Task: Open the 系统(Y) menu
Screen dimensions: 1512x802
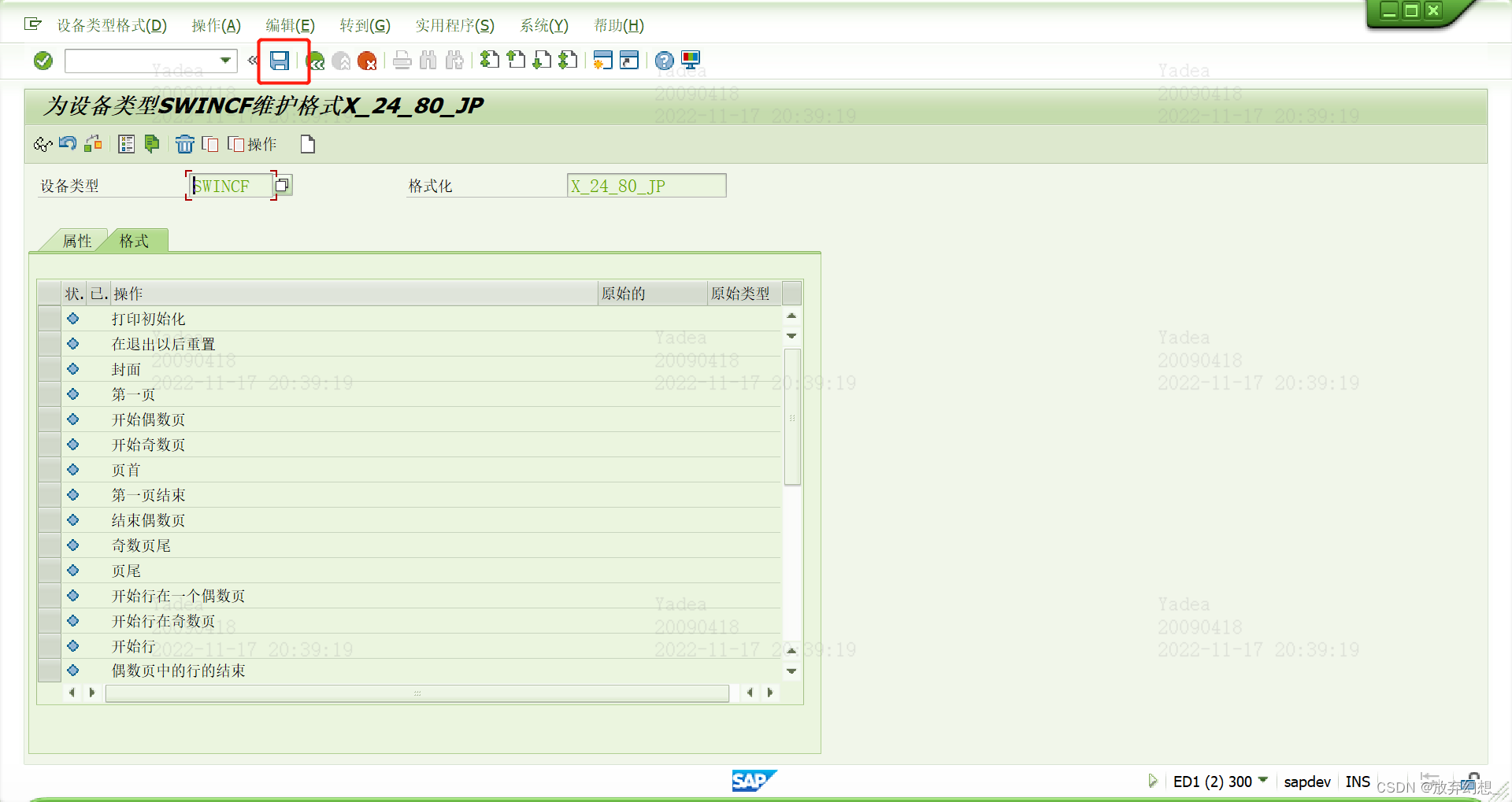Action: (543, 25)
